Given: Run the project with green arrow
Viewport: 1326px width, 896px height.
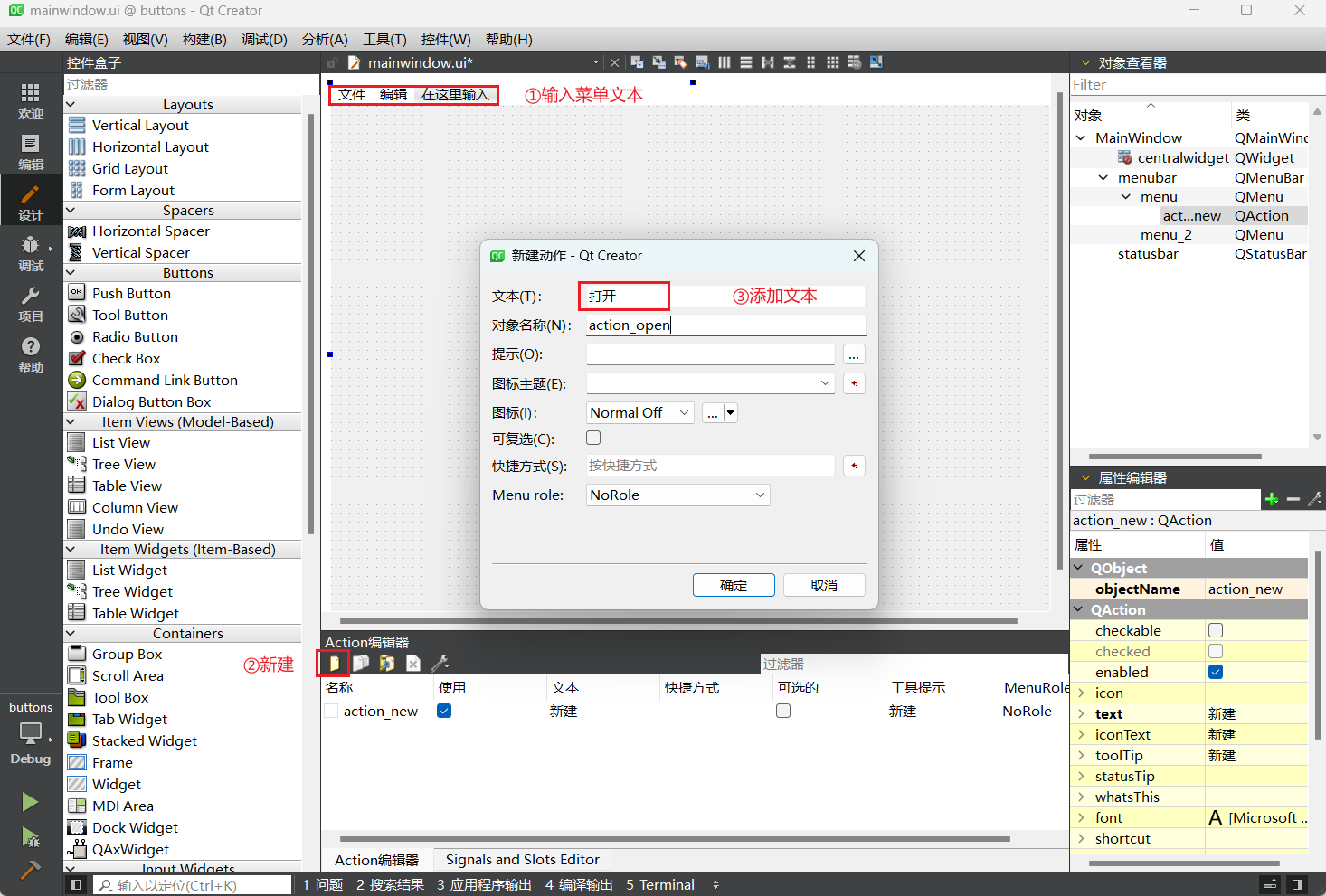Looking at the screenshot, I should tap(30, 802).
